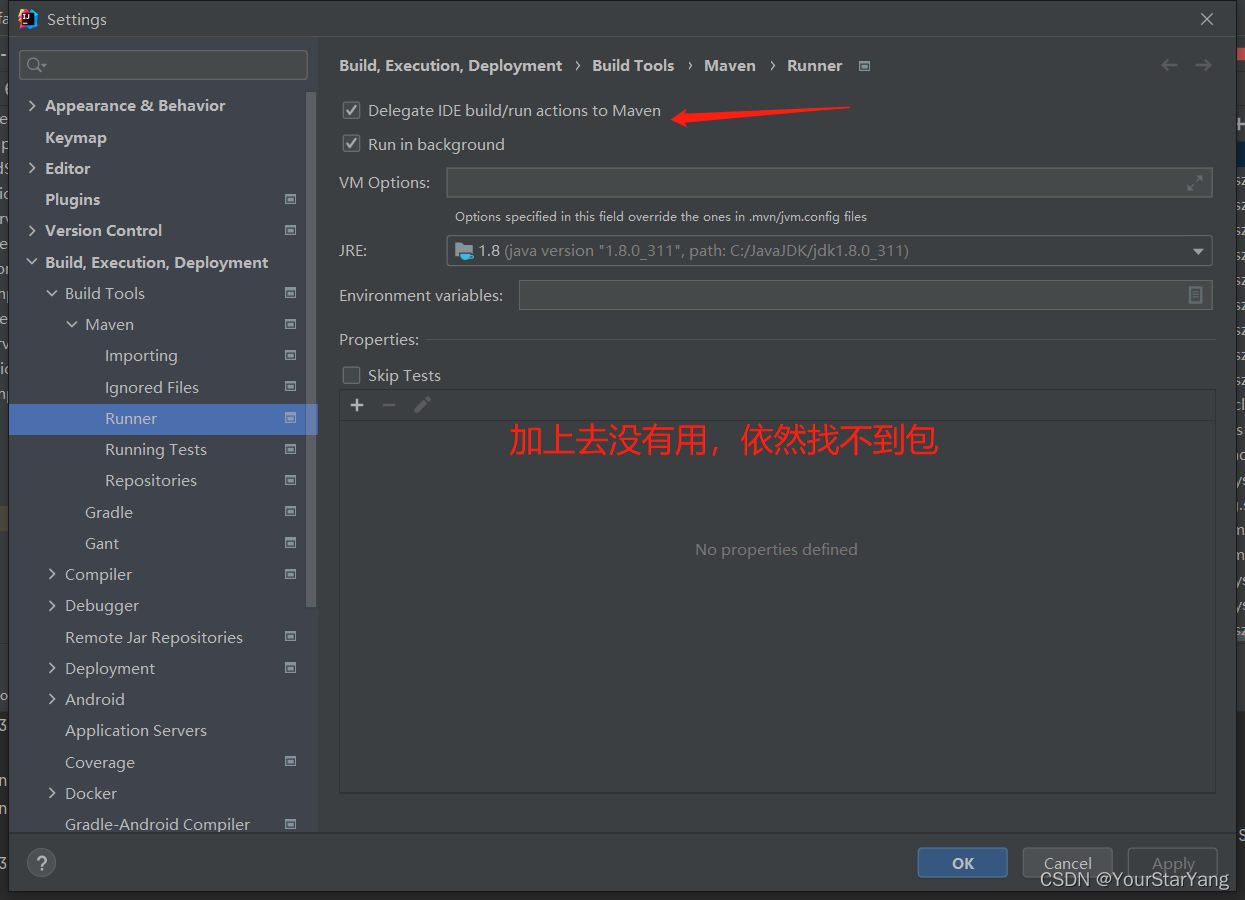Viewport: 1245px width, 900px height.
Task: Click the back navigation arrow
Action: (1169, 64)
